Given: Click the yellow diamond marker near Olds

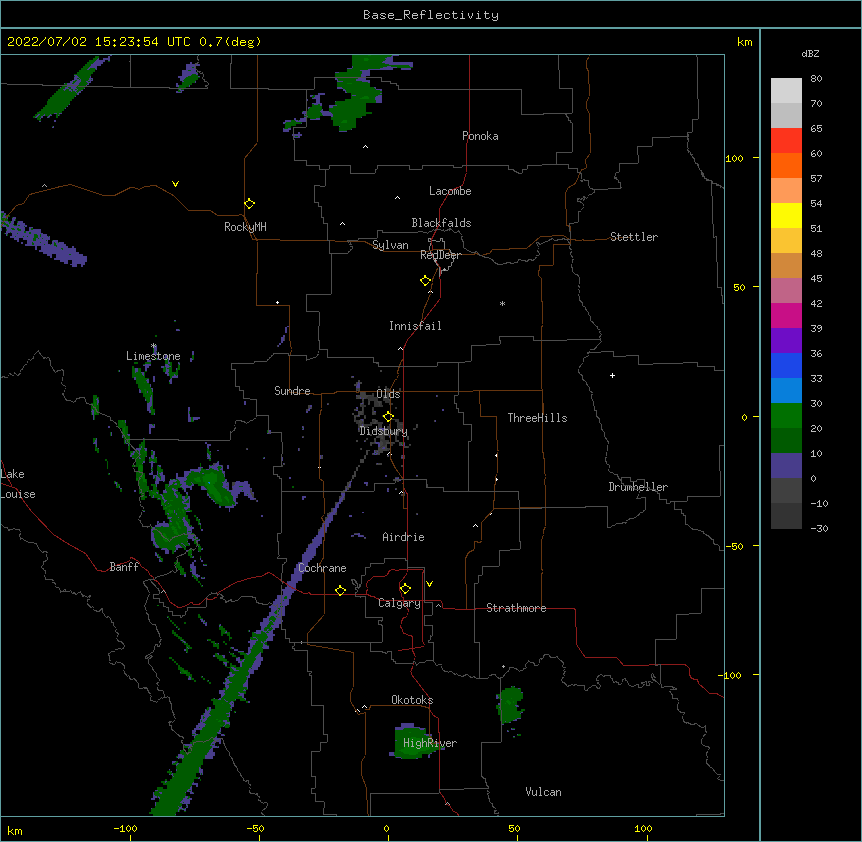Looking at the screenshot, I should pyautogui.click(x=388, y=416).
